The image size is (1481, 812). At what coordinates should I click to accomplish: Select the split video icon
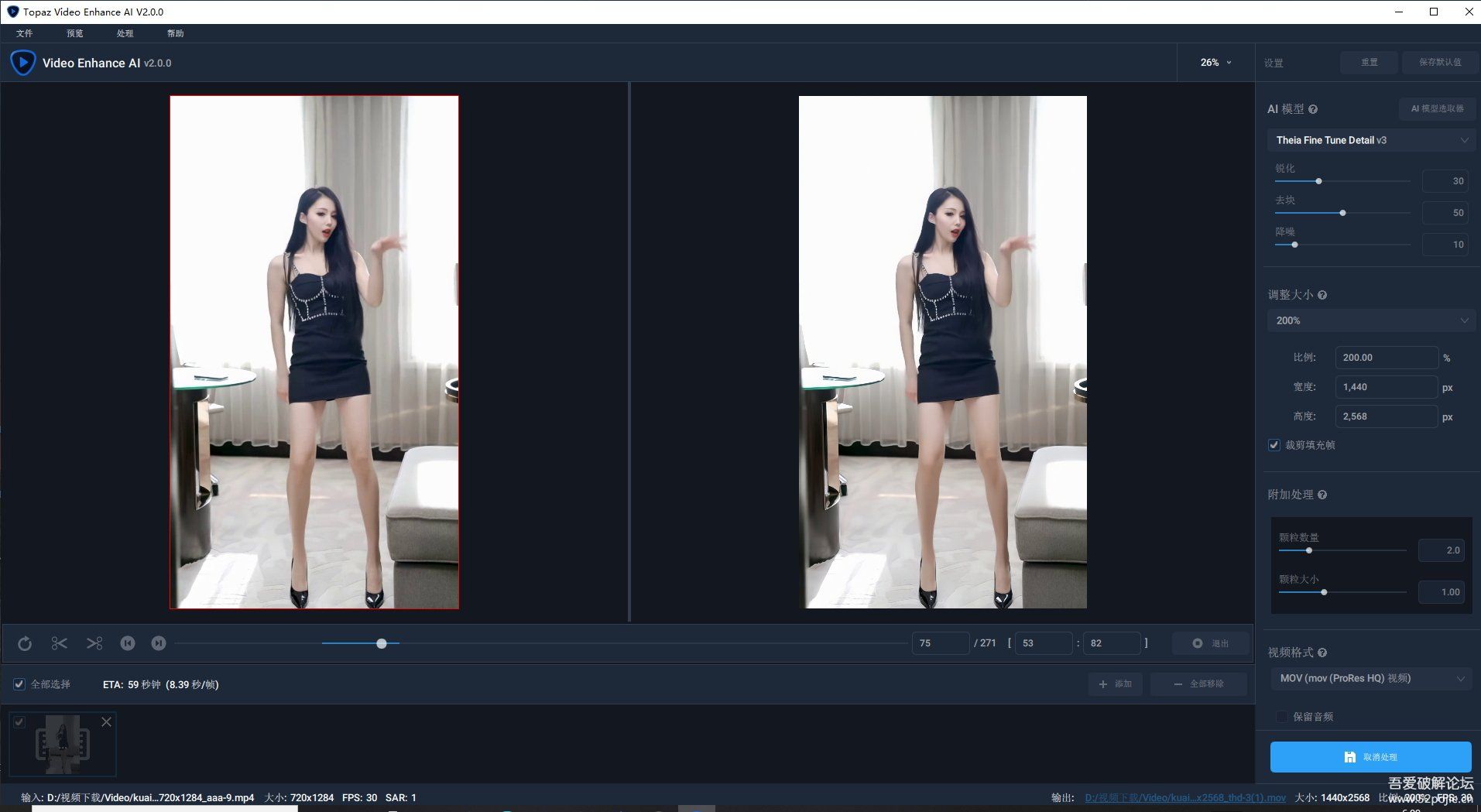[94, 643]
